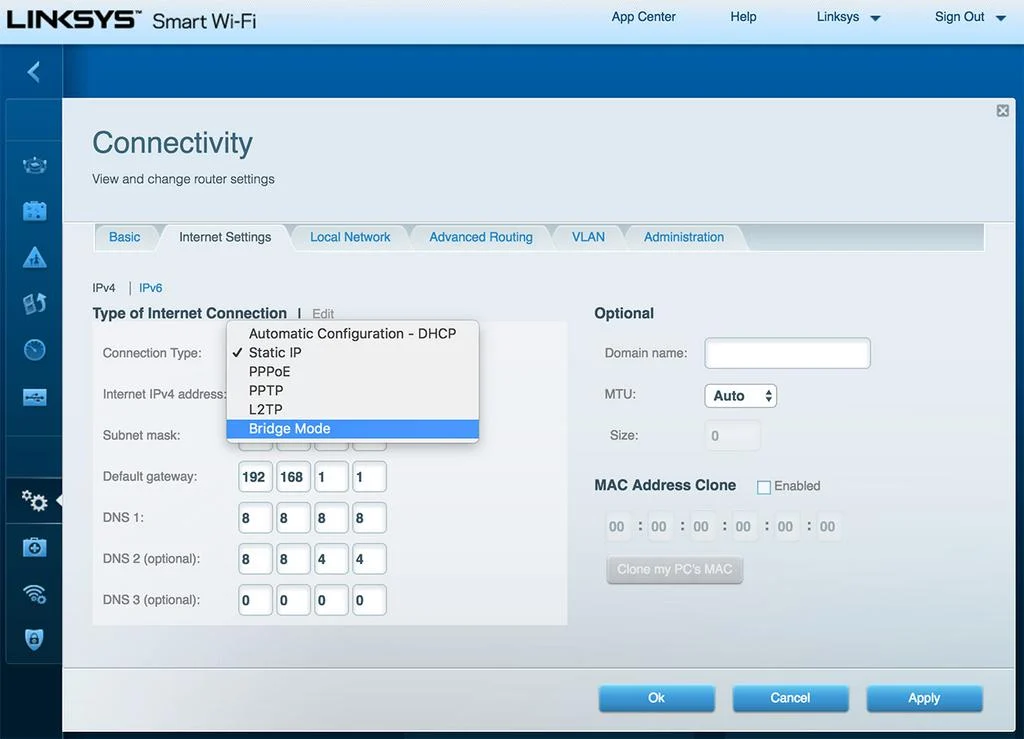Switch to the Administration tab
This screenshot has height=739, width=1024.
click(684, 237)
